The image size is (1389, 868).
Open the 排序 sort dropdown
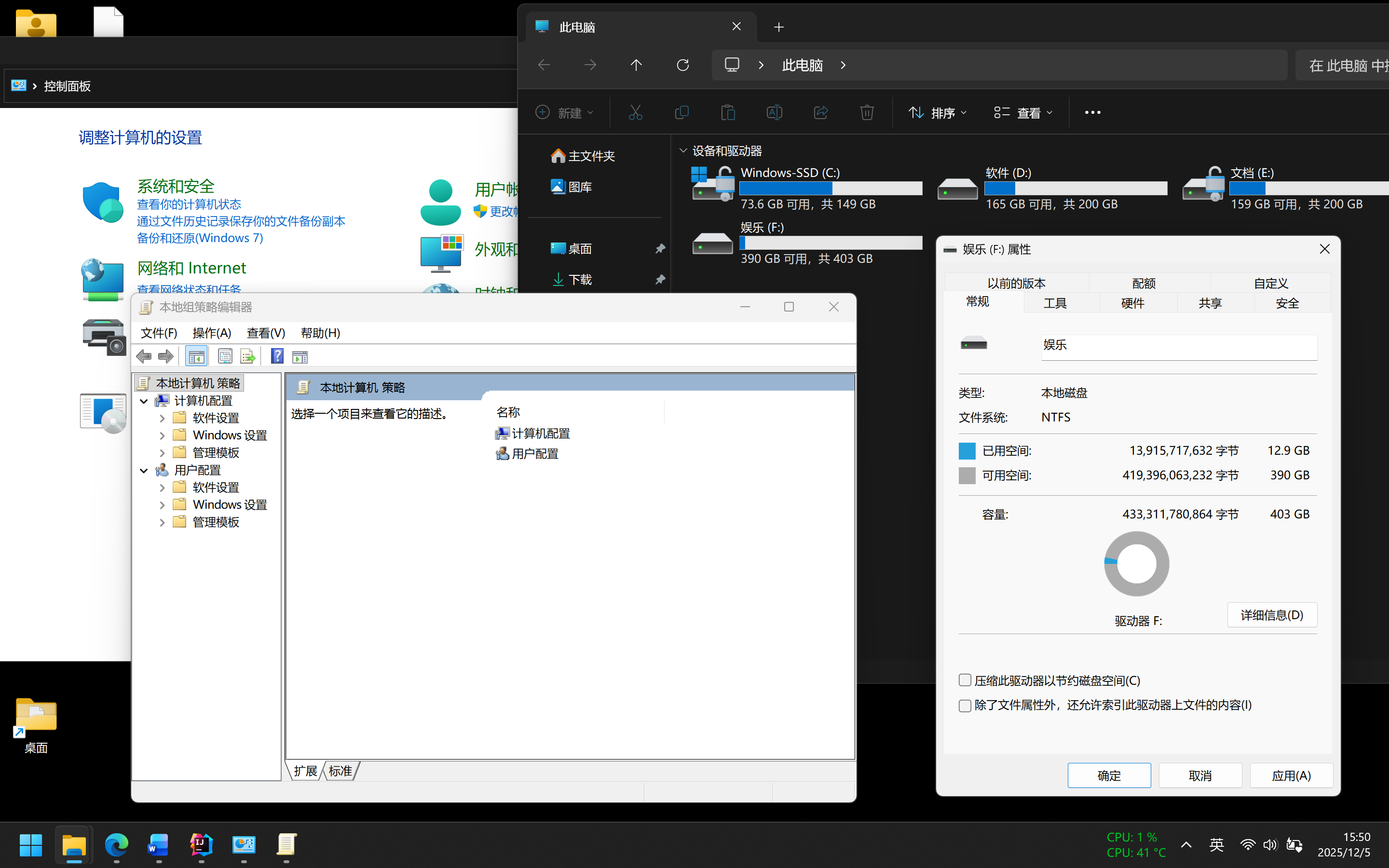(938, 112)
